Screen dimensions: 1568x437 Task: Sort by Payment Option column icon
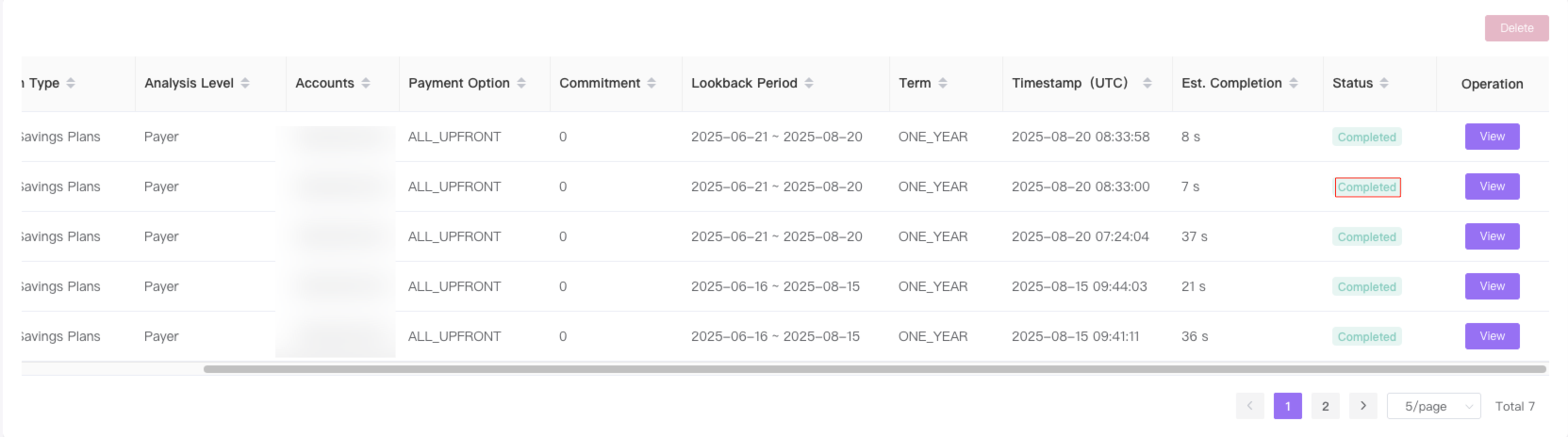[x=521, y=83]
